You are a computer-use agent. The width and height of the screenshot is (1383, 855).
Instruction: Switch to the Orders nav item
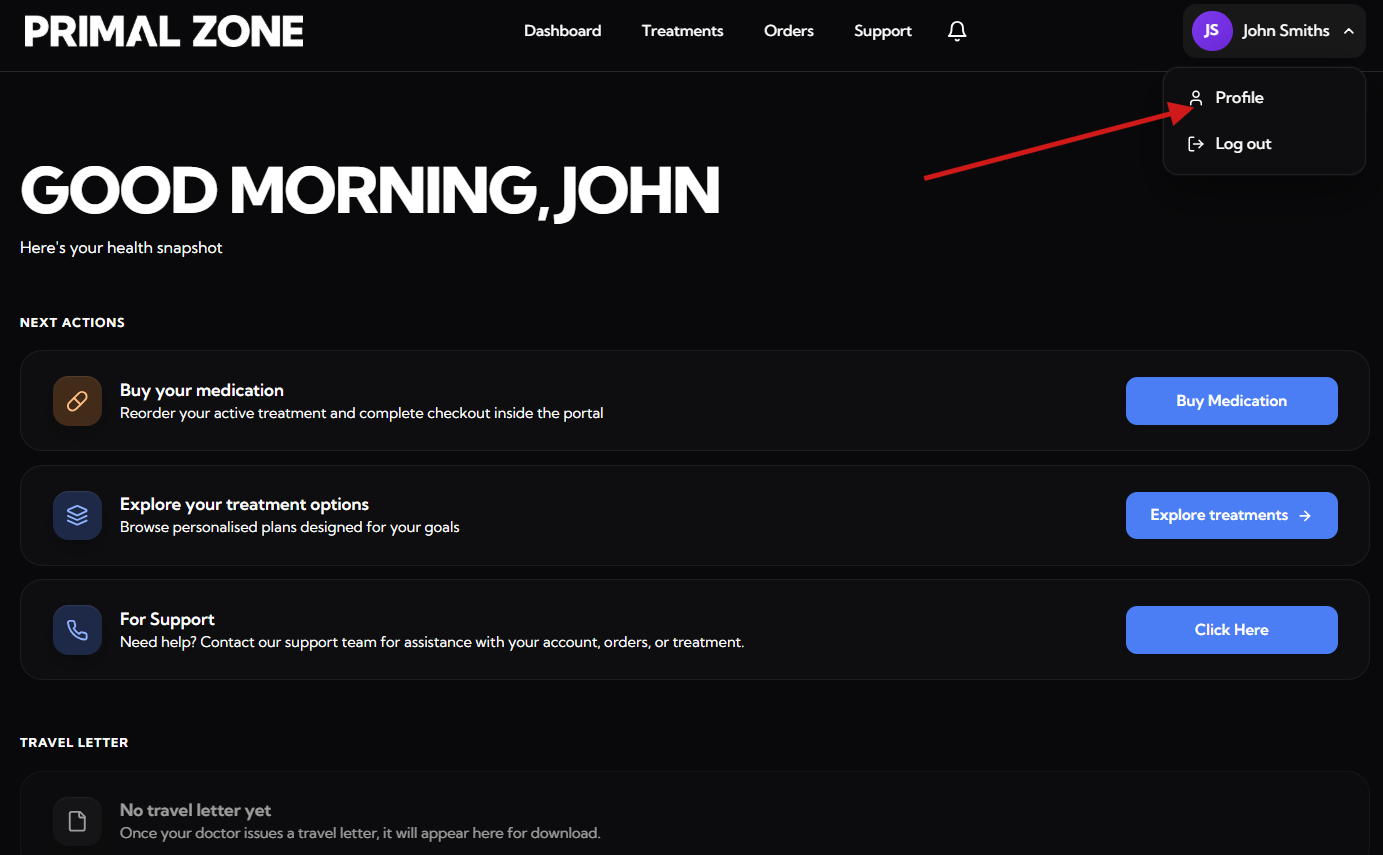(x=788, y=31)
